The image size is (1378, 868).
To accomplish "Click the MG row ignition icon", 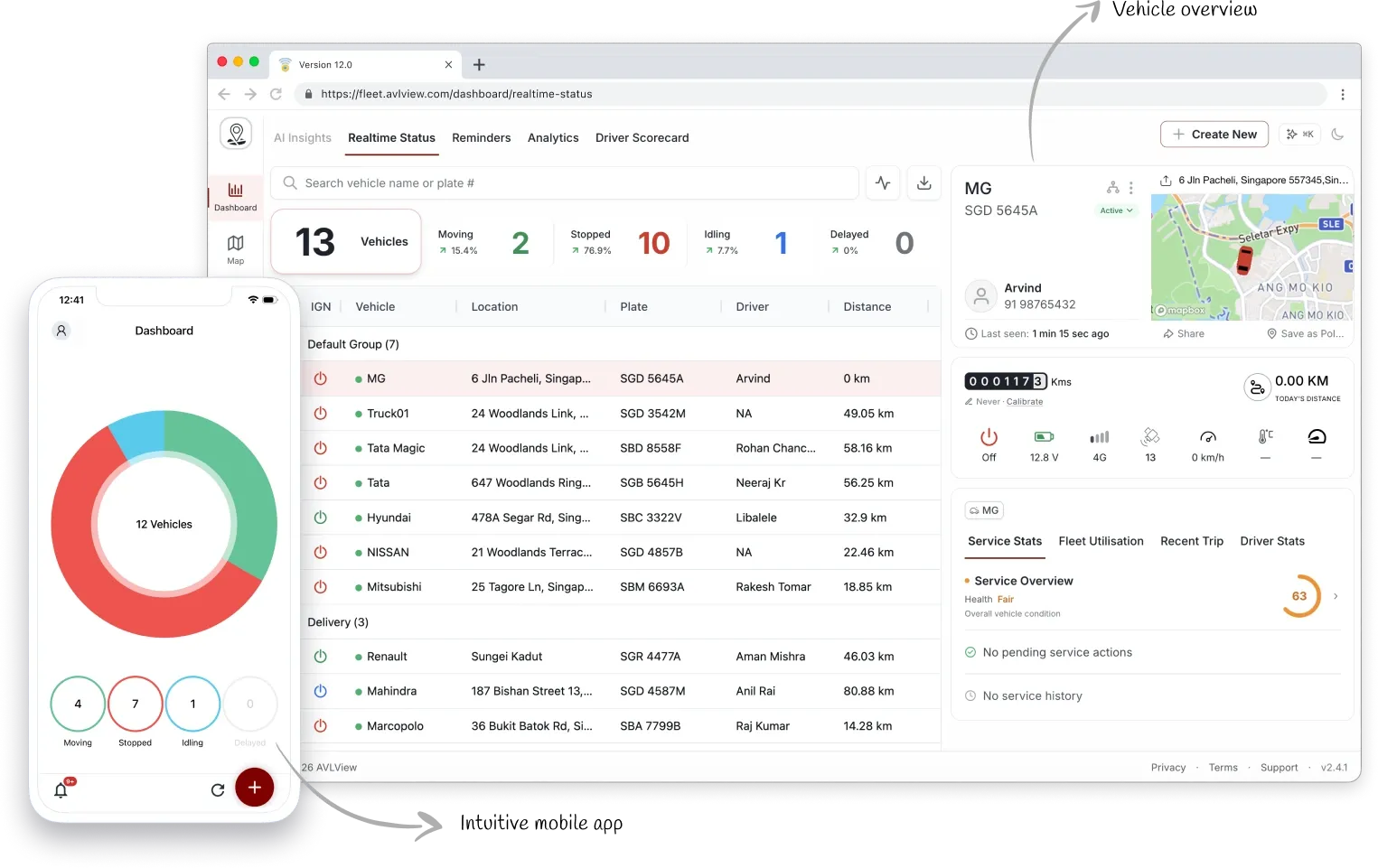I will [x=320, y=378].
